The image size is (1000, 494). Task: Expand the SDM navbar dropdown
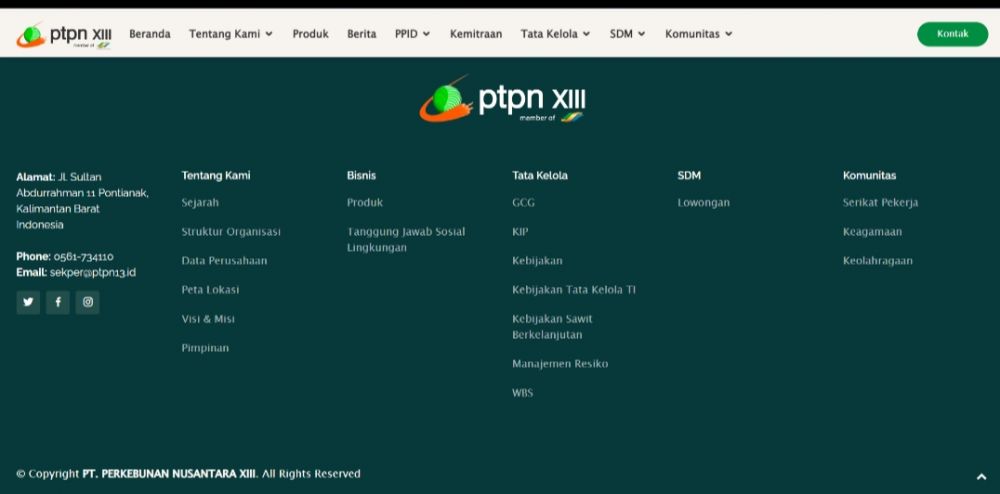tap(628, 34)
